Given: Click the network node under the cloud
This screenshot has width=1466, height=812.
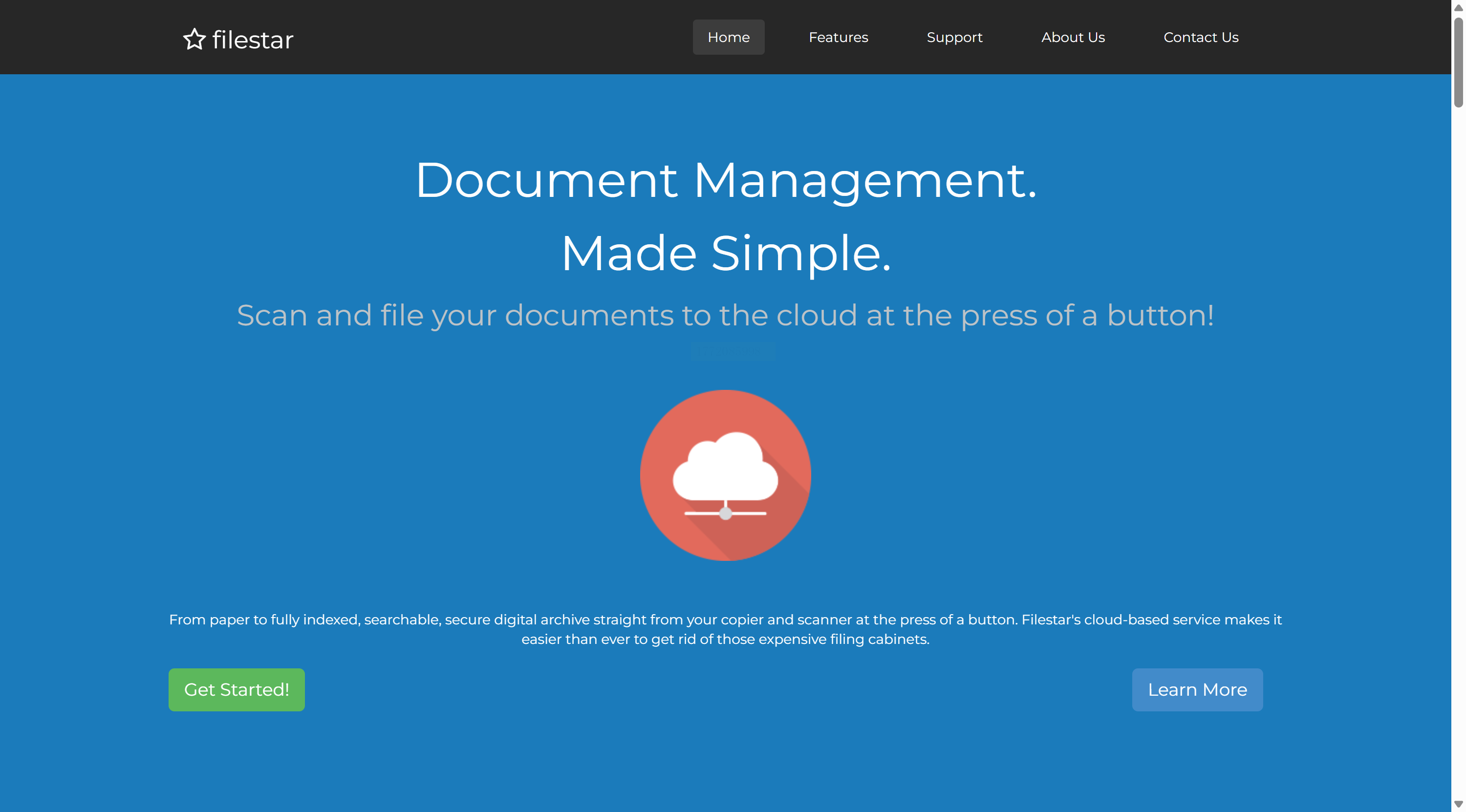Looking at the screenshot, I should (726, 514).
